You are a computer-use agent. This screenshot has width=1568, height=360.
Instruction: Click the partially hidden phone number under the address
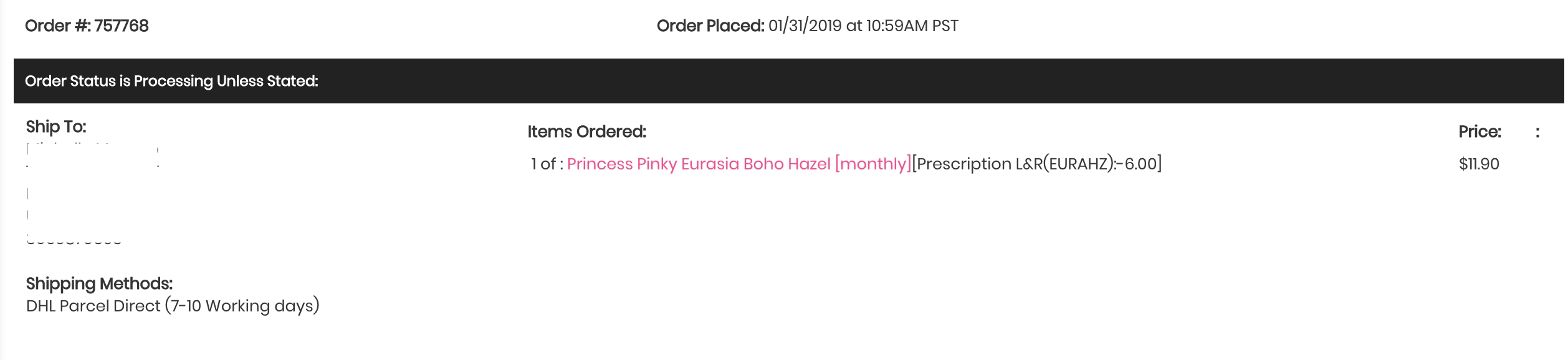click(74, 240)
